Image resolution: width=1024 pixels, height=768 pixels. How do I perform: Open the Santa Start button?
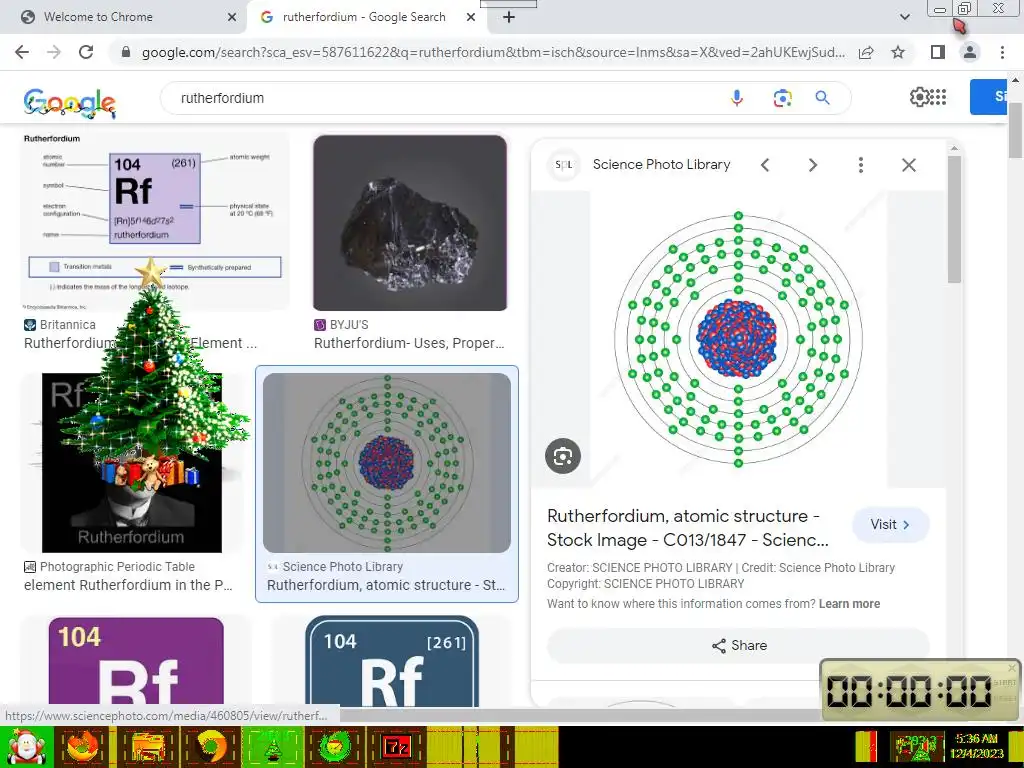[x=26, y=746]
